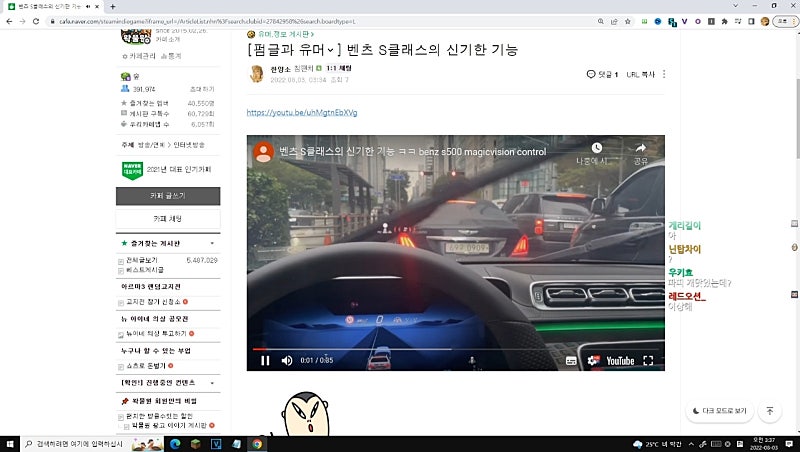Copy the post URL
The image size is (800, 452).
tap(640, 74)
